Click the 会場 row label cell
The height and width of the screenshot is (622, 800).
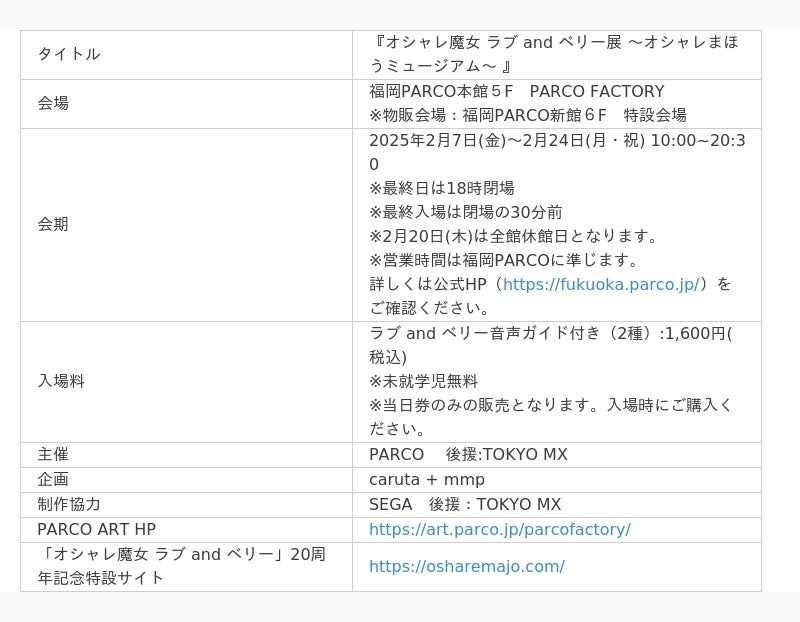[x=186, y=104]
